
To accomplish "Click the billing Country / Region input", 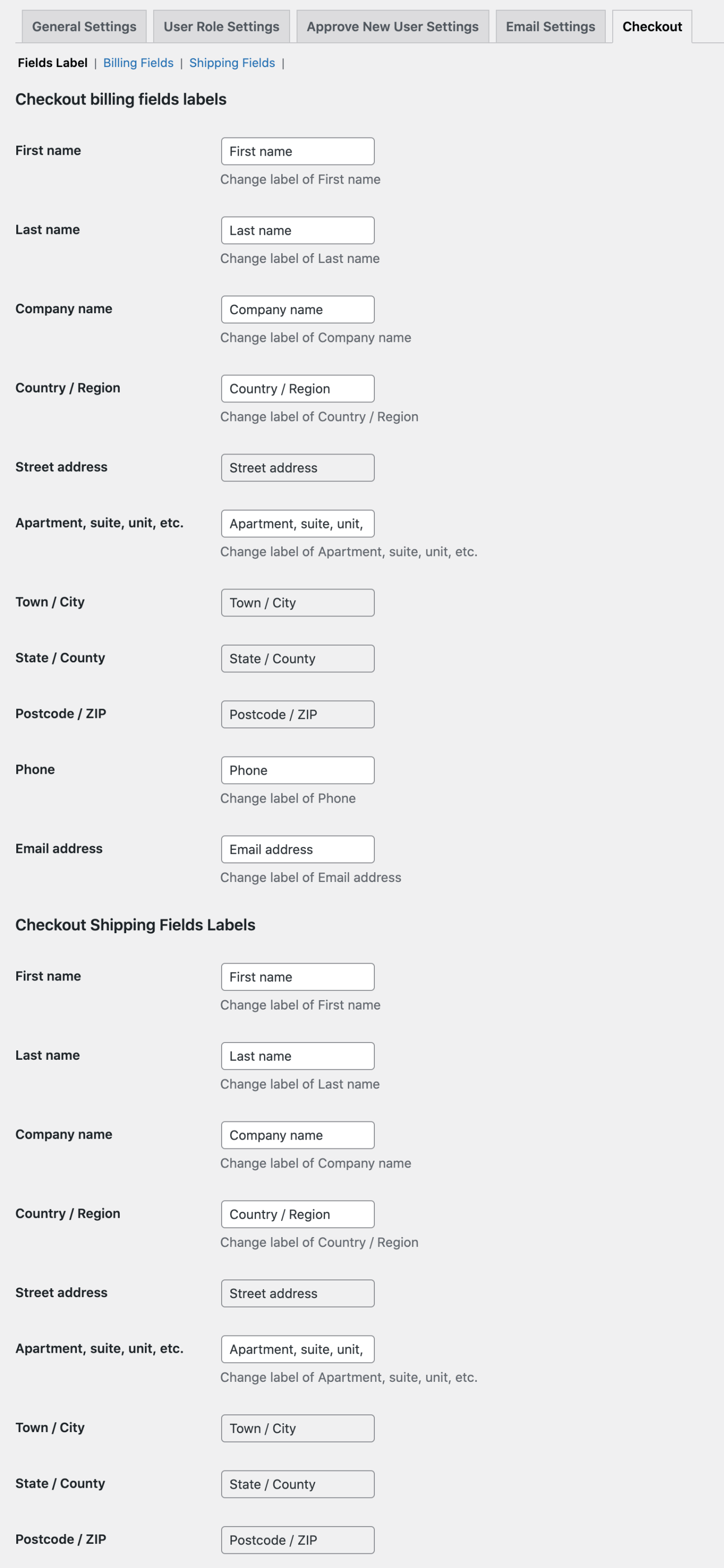I will [x=297, y=389].
